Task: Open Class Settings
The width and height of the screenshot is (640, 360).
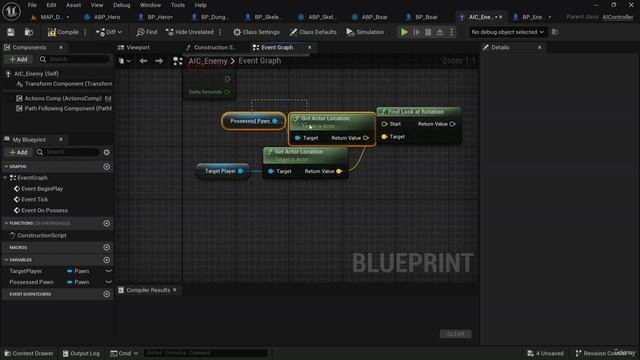Action: [x=256, y=32]
